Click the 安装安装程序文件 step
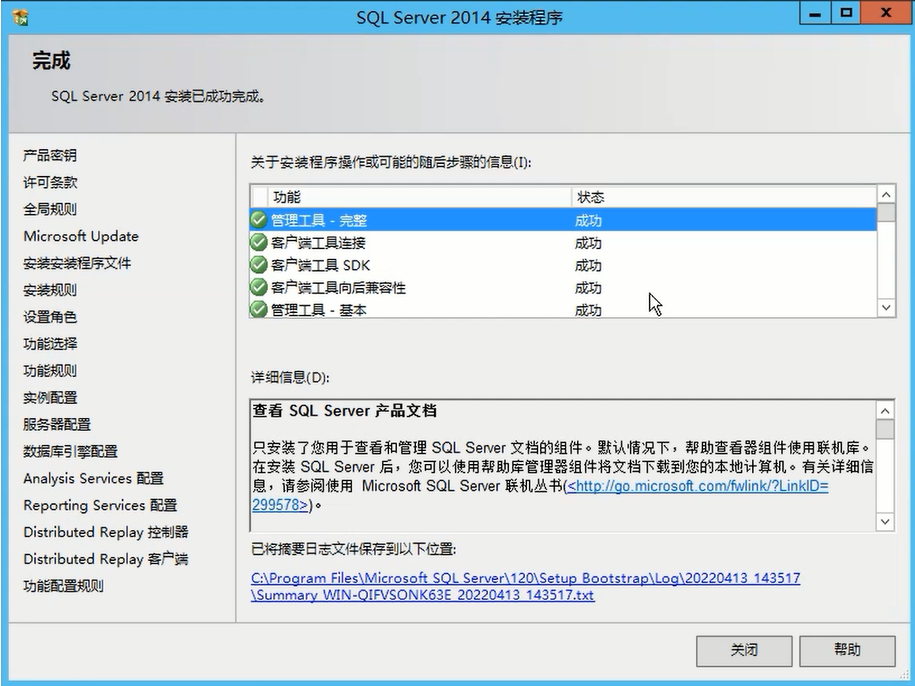Screen dimensions: 915x686 [77, 263]
